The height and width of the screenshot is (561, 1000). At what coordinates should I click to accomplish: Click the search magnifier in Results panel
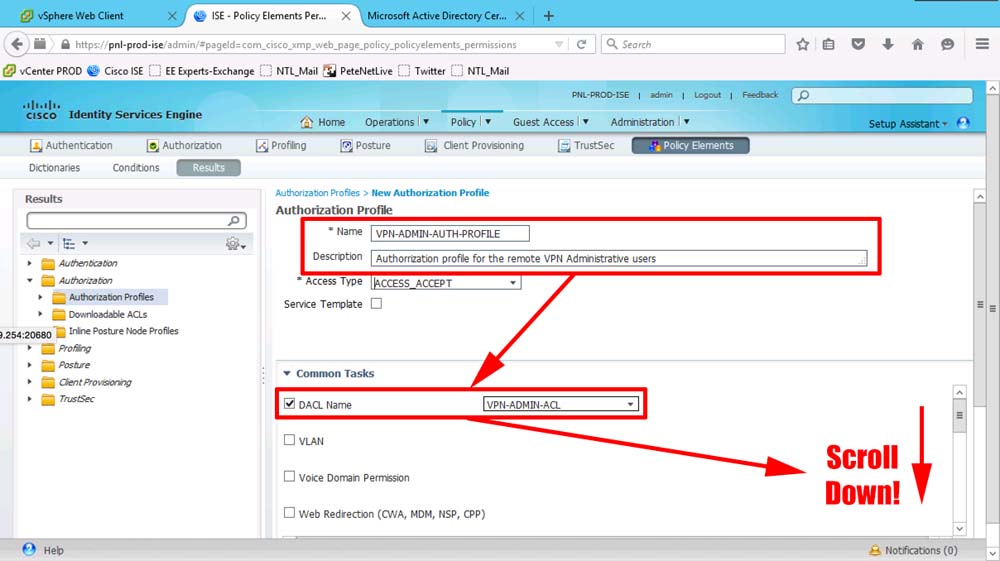tap(234, 221)
